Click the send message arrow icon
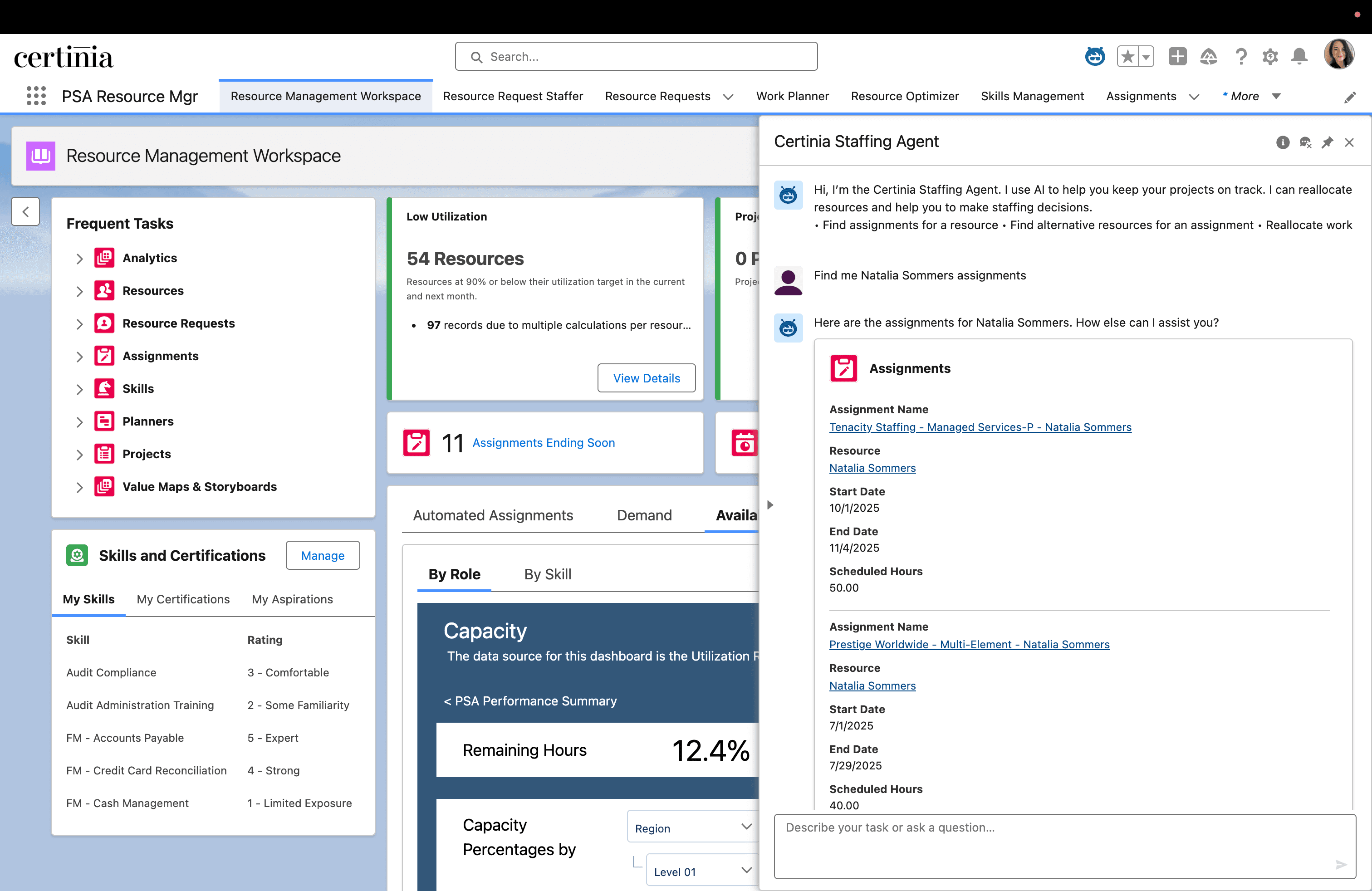The height and width of the screenshot is (891, 1372). click(x=1341, y=864)
